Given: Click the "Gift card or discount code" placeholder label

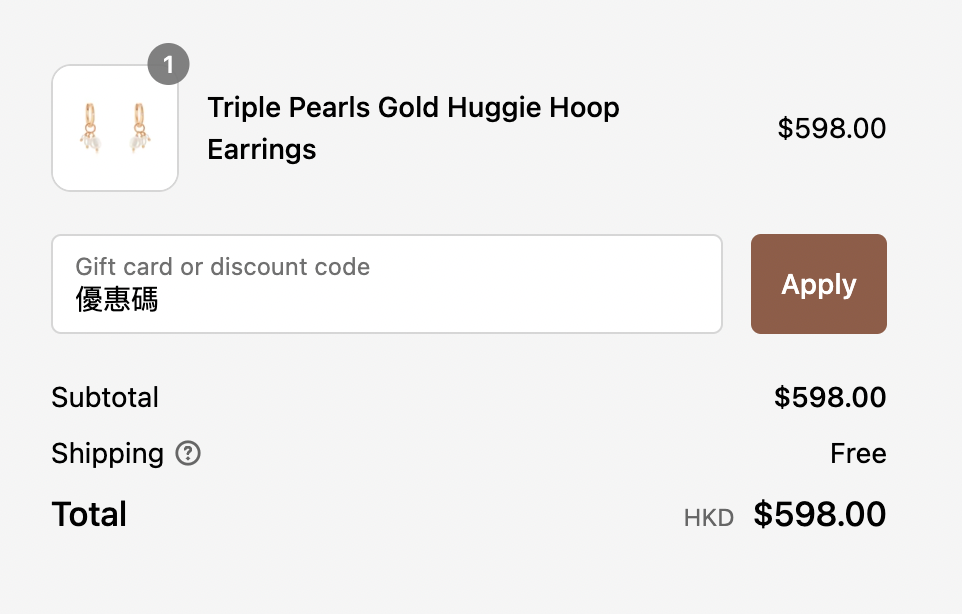Looking at the screenshot, I should (x=223, y=267).
